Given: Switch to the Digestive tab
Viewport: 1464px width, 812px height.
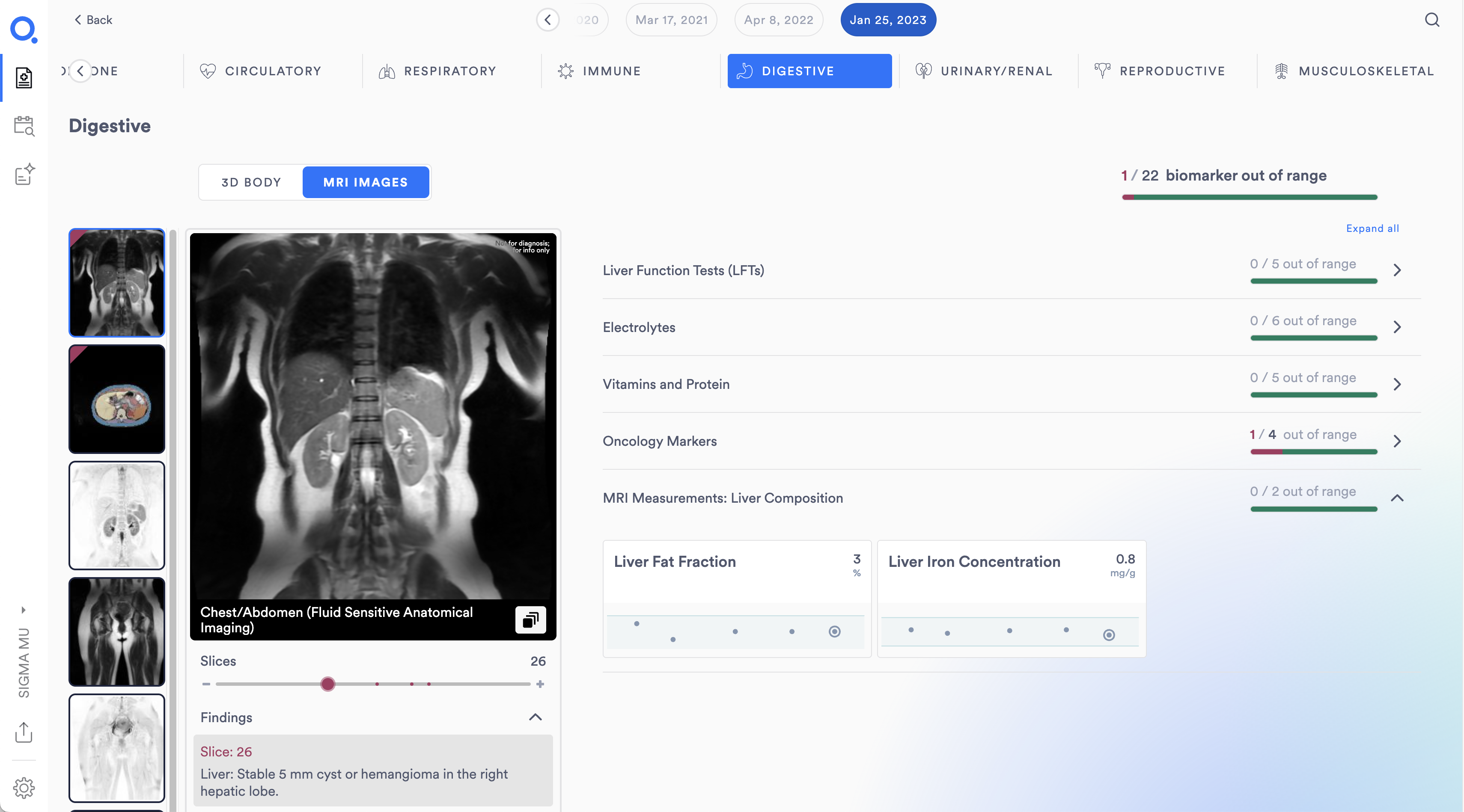Looking at the screenshot, I should [x=809, y=71].
